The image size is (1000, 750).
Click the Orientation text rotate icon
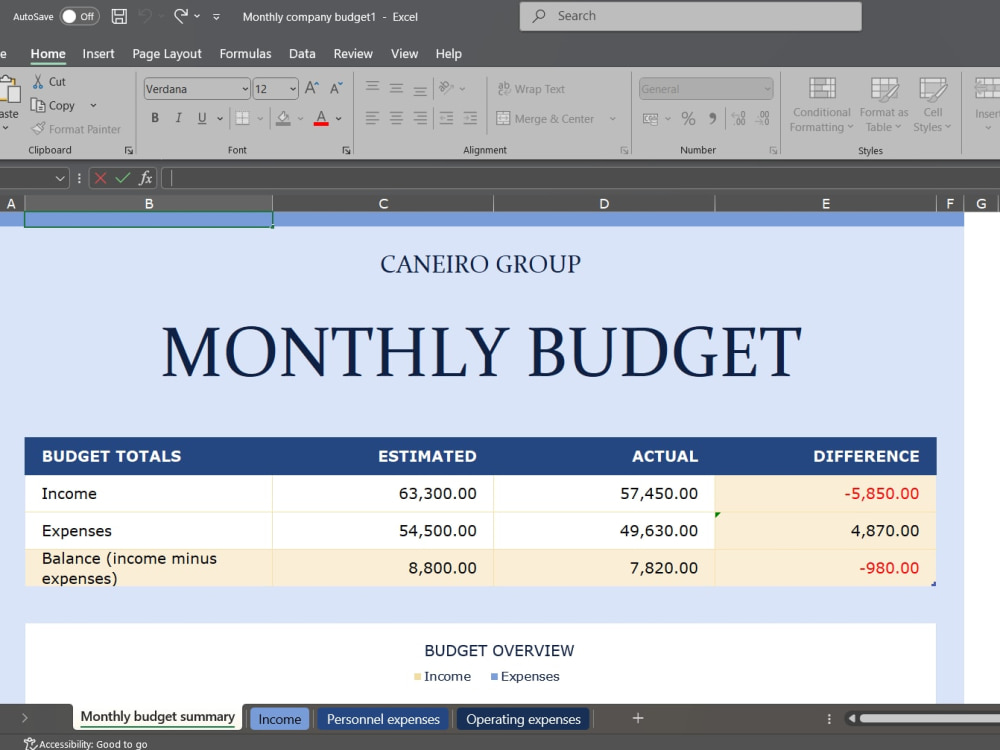[x=446, y=88]
